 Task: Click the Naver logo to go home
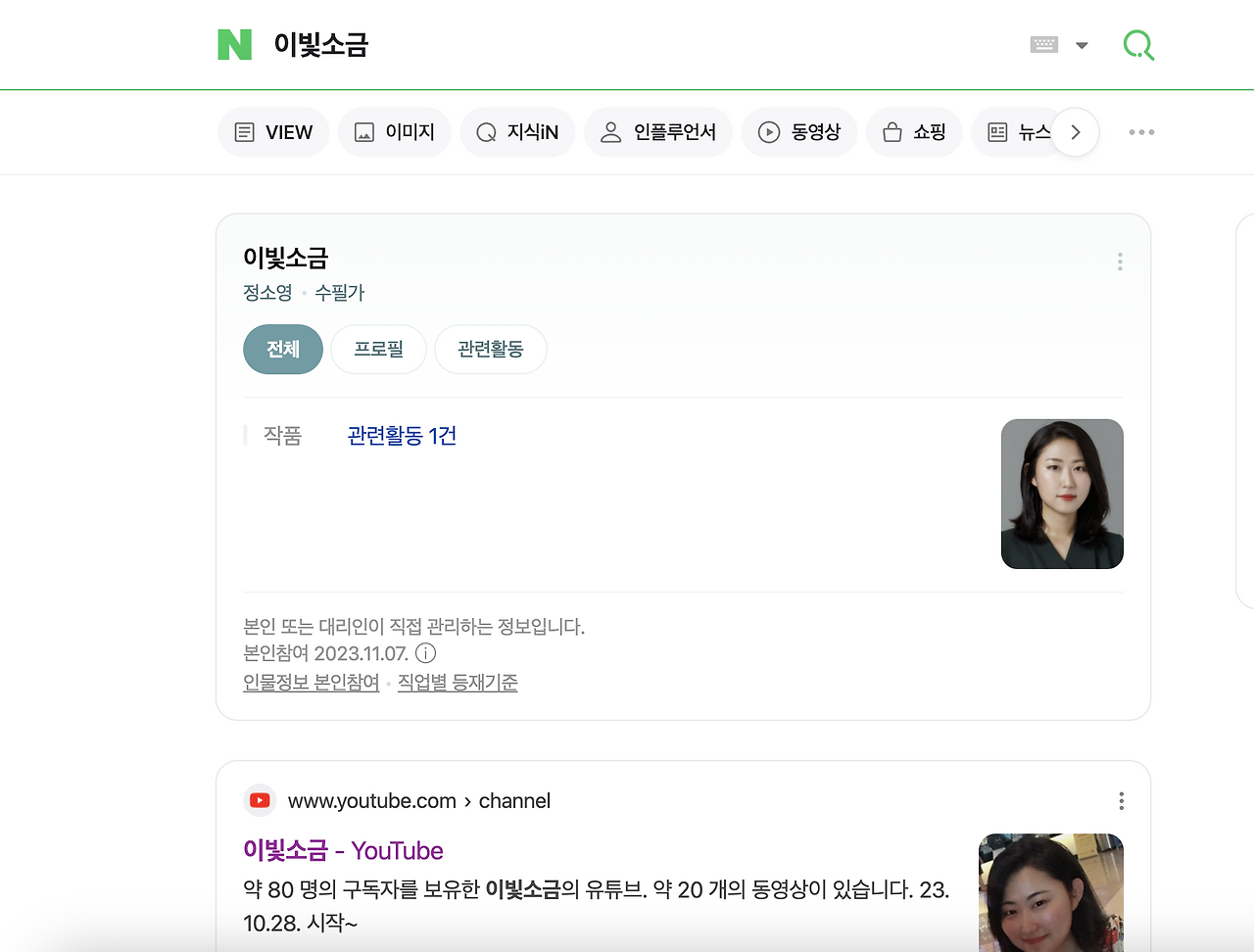(x=233, y=44)
